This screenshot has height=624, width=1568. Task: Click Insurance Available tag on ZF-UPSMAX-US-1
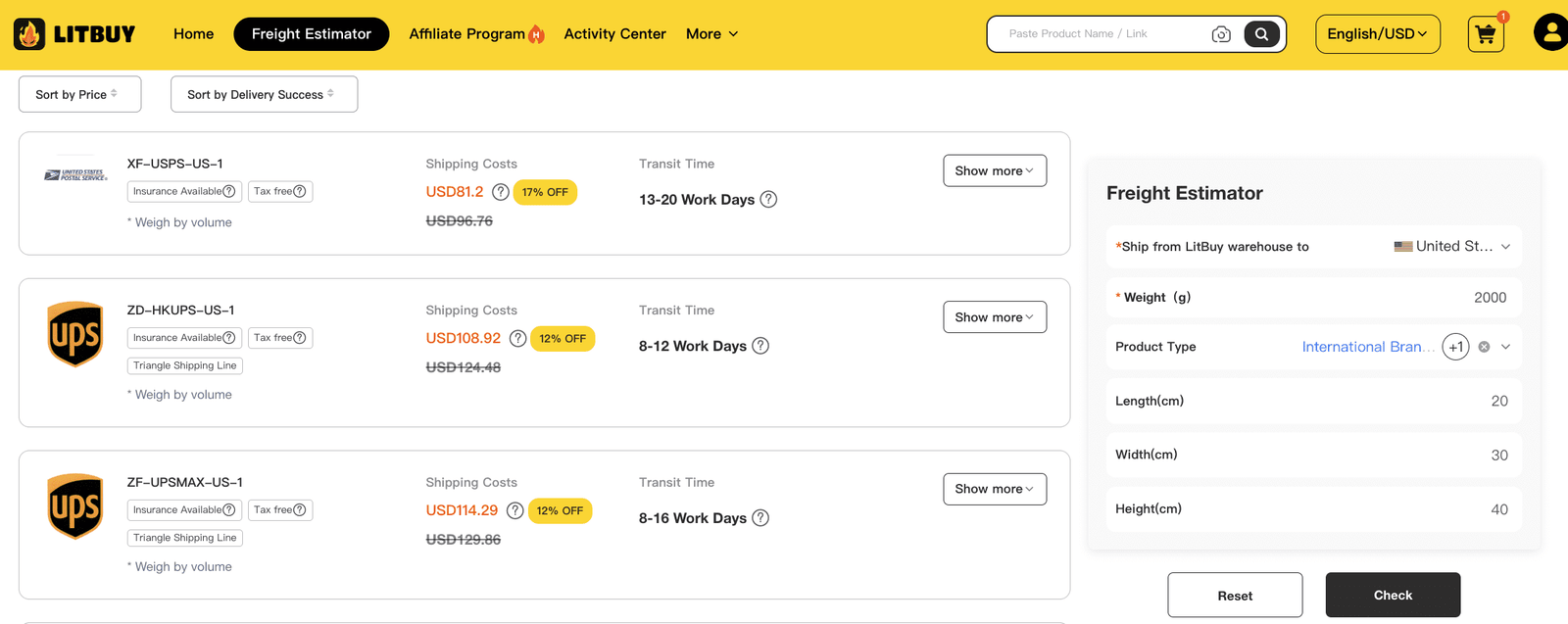click(184, 510)
